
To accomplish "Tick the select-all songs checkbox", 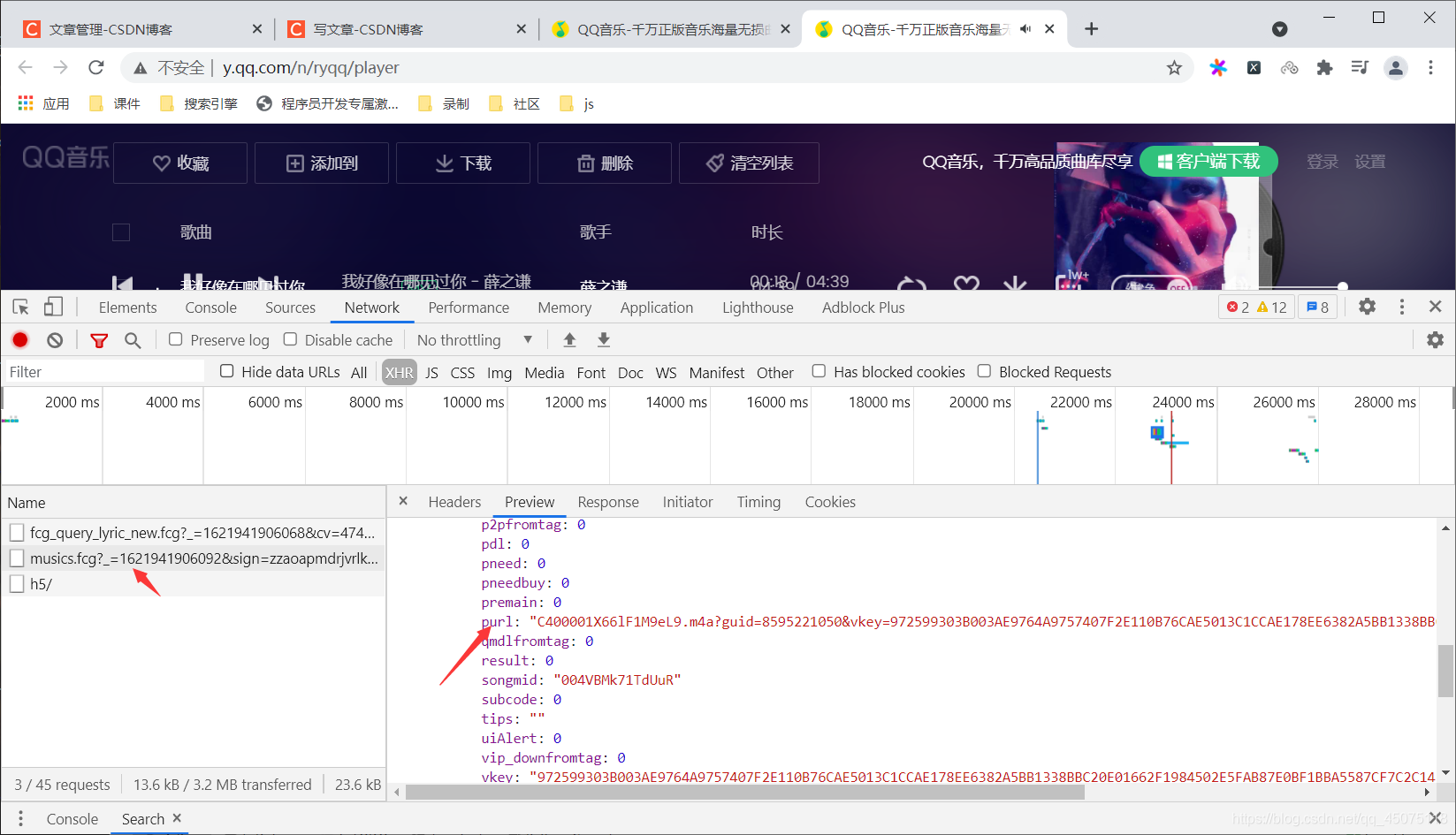I will (x=121, y=232).
